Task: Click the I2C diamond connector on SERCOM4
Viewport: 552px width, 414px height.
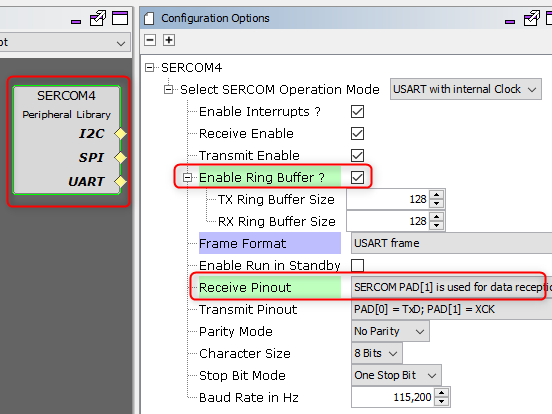Action: coord(120,133)
